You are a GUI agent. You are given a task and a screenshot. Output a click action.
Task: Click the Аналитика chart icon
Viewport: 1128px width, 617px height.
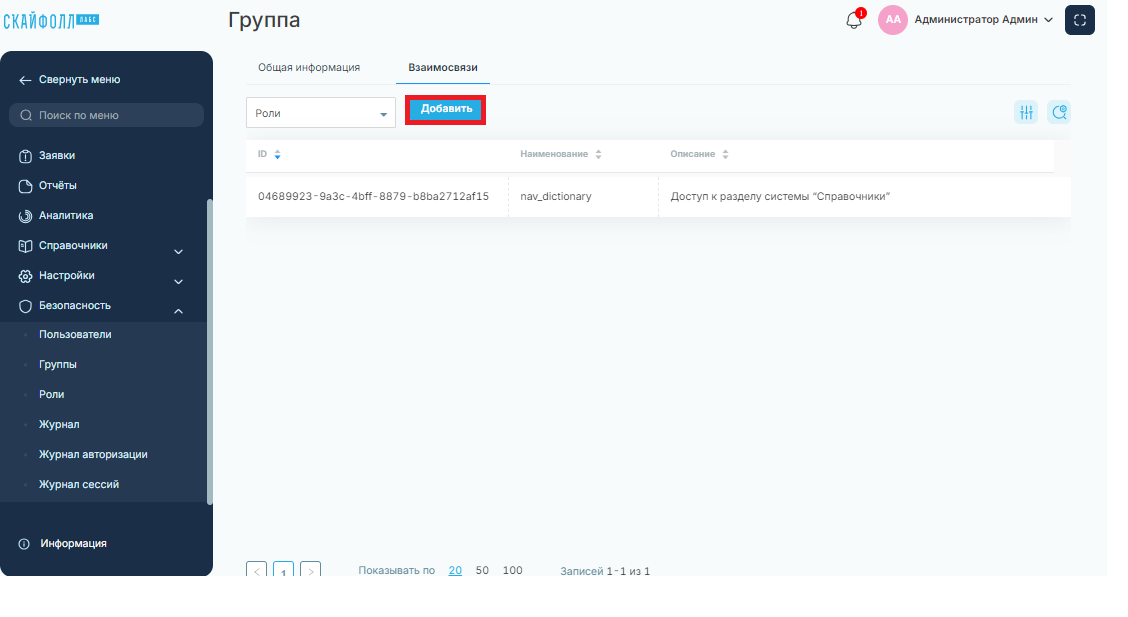25,216
